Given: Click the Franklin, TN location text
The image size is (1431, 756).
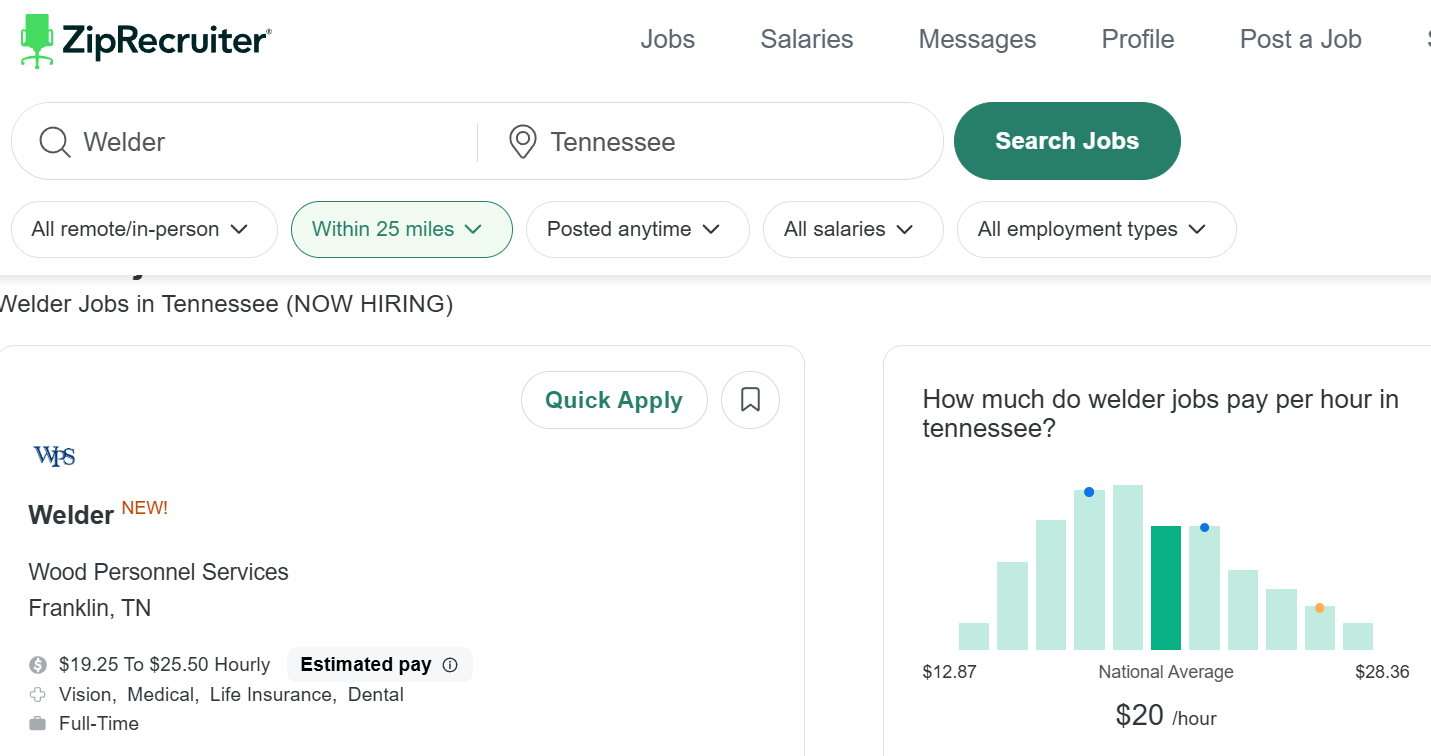Looking at the screenshot, I should click(x=90, y=608).
